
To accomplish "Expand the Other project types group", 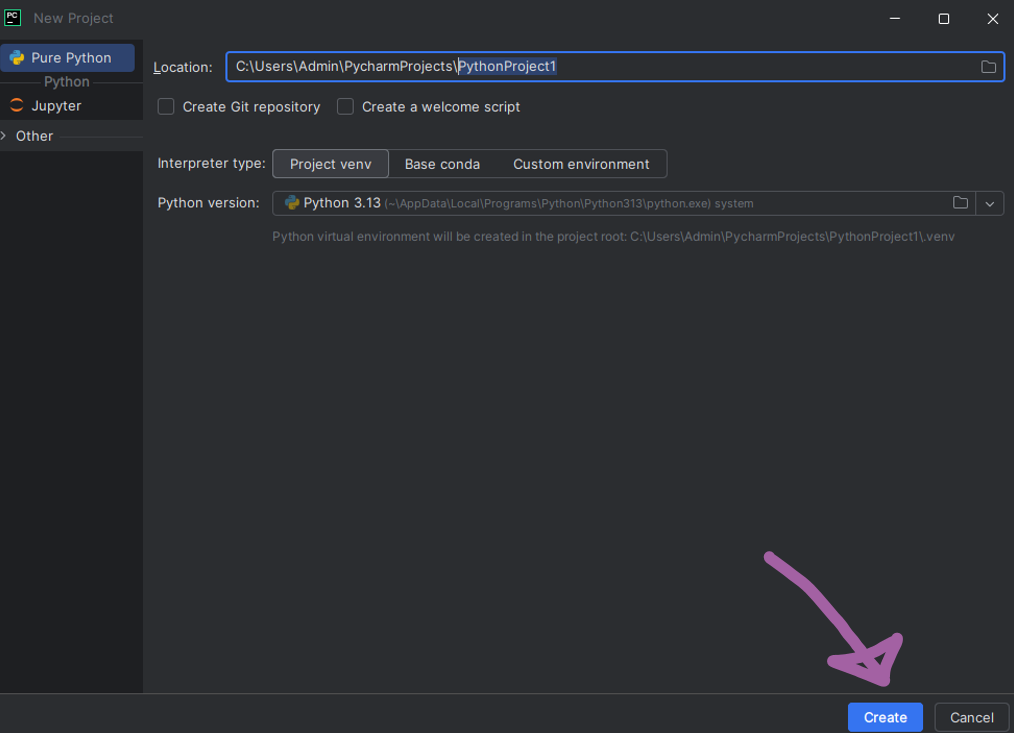I will [4, 136].
